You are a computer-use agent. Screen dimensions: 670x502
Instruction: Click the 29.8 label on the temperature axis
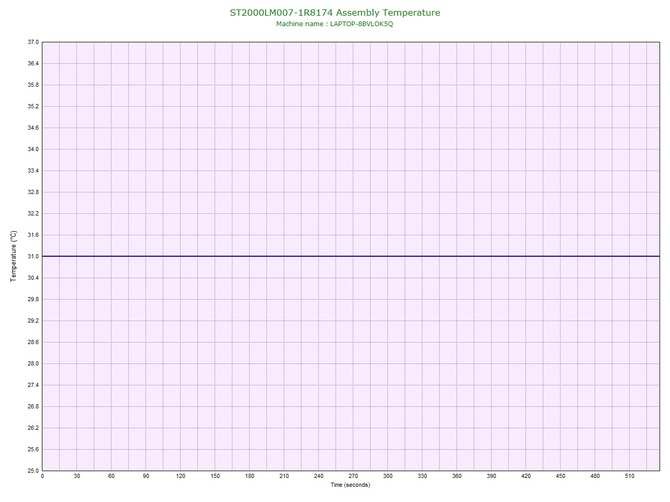pyautogui.click(x=32, y=299)
